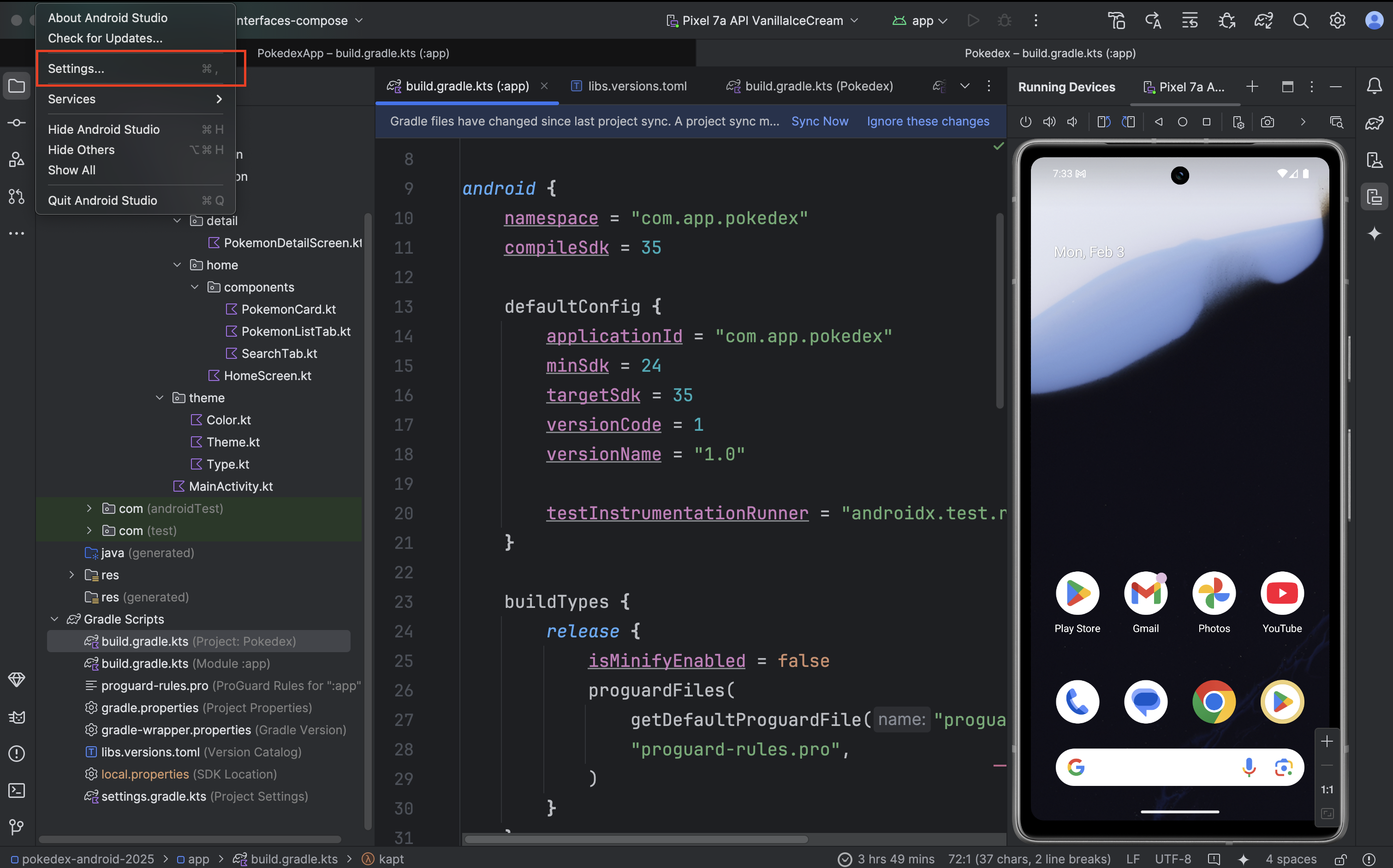This screenshot has width=1393, height=868.
Task: Toggle Running Devices tool window button
Action: click(1374, 197)
